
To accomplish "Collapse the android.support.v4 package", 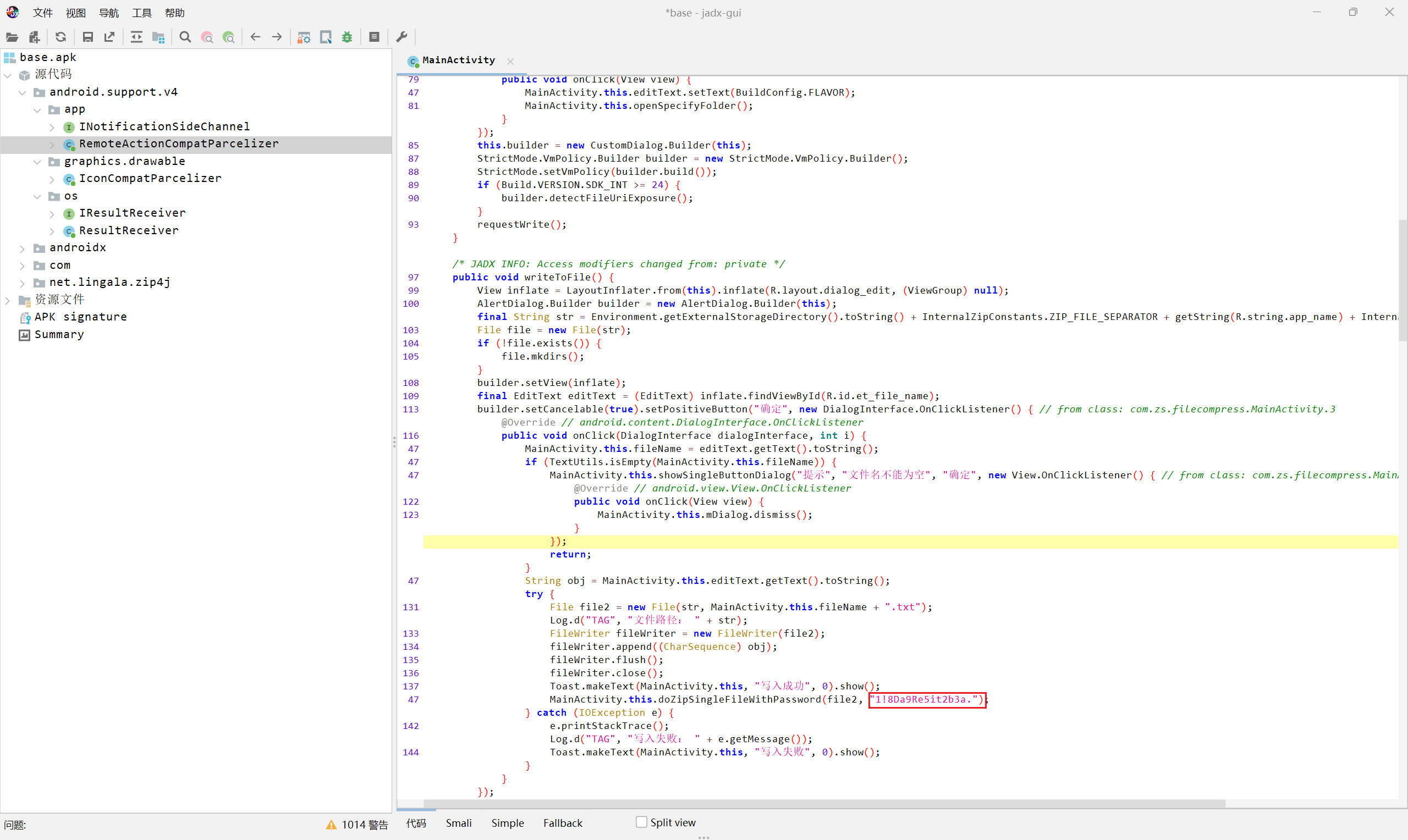I will (x=23, y=92).
